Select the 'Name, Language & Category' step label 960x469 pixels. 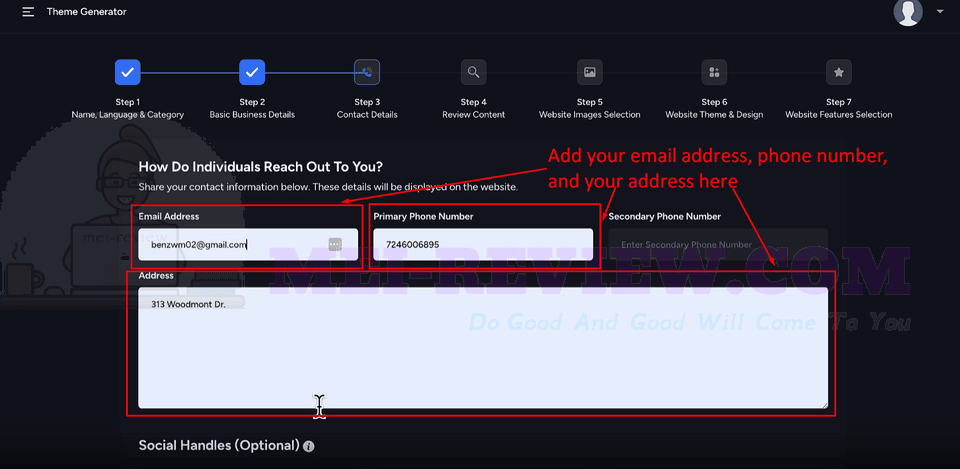tap(127, 114)
